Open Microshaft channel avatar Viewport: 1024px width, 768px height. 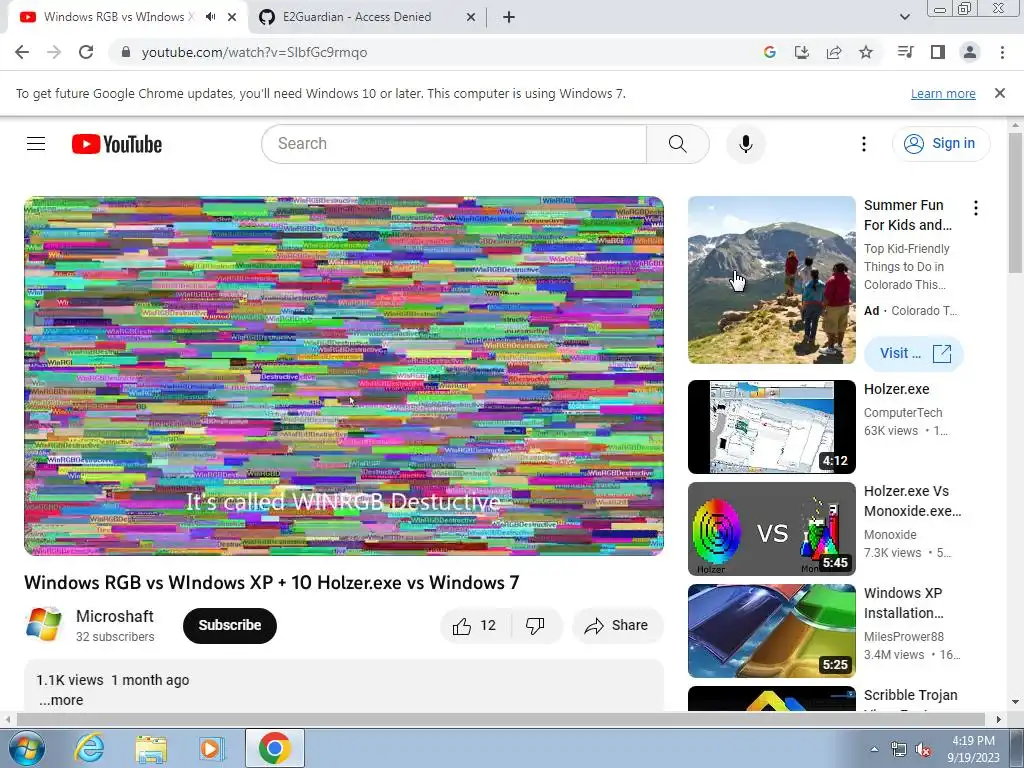click(43, 625)
